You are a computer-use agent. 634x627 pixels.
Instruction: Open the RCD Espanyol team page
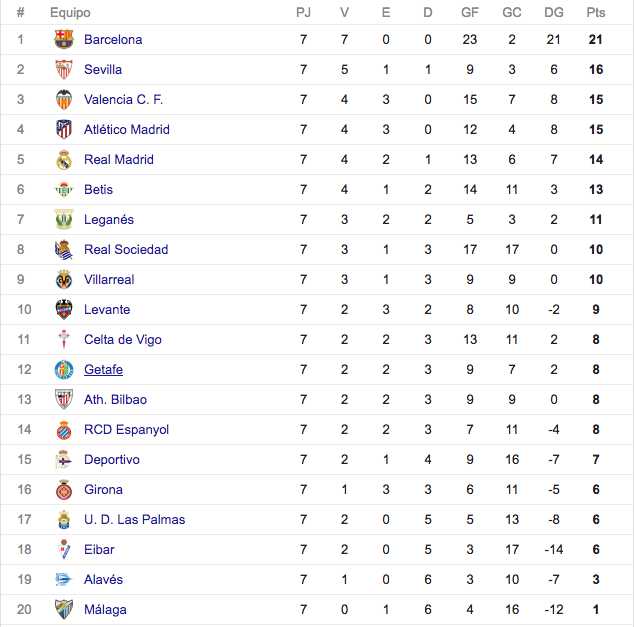pyautogui.click(x=127, y=429)
